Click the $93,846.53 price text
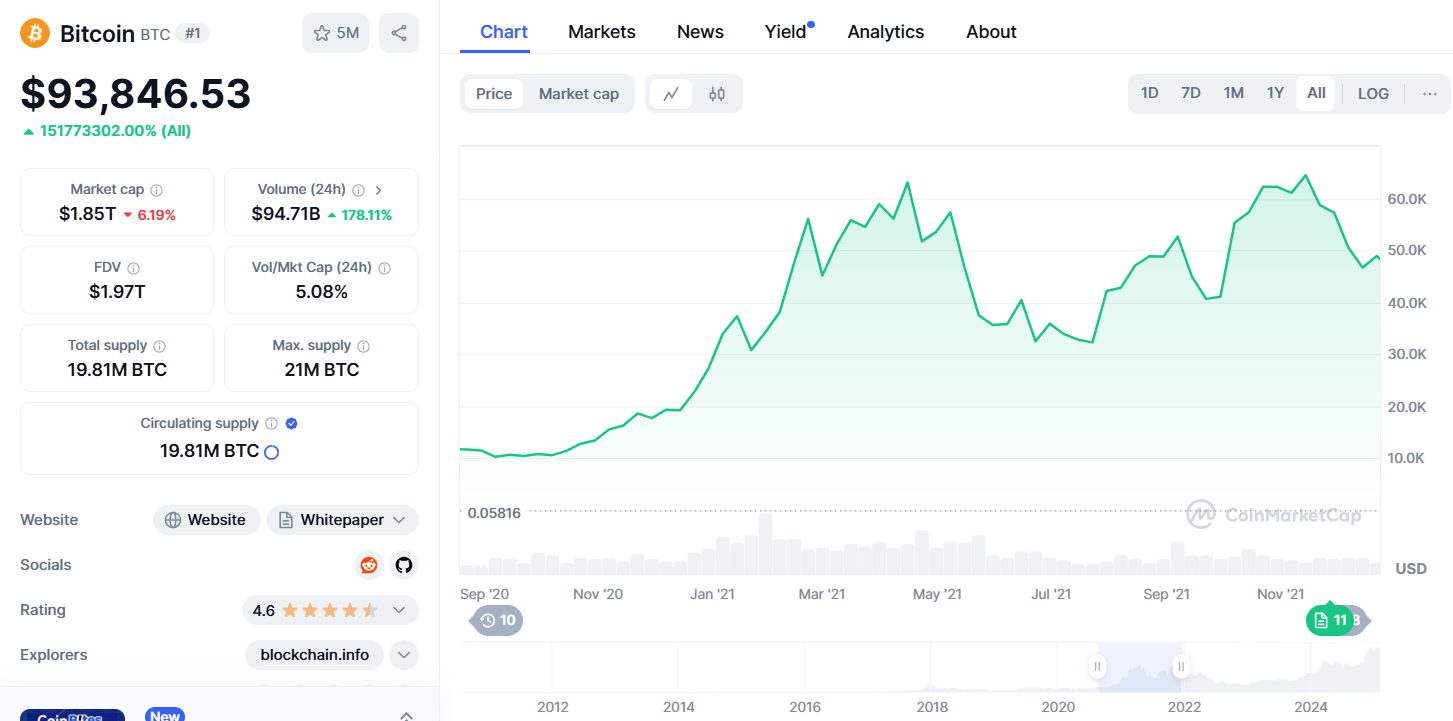1453x721 pixels. (x=136, y=94)
